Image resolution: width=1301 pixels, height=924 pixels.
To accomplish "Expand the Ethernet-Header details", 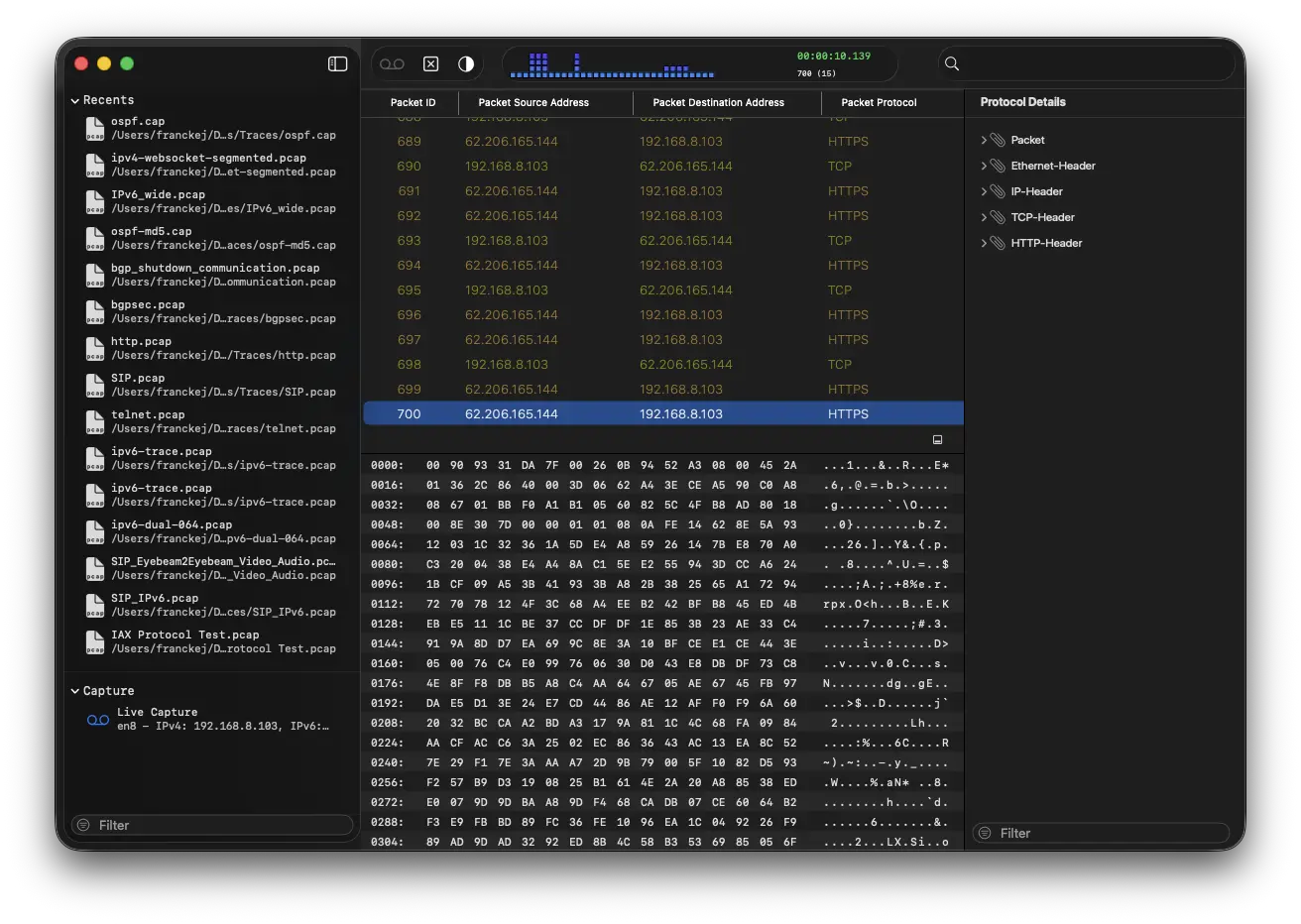I will [x=984, y=165].
